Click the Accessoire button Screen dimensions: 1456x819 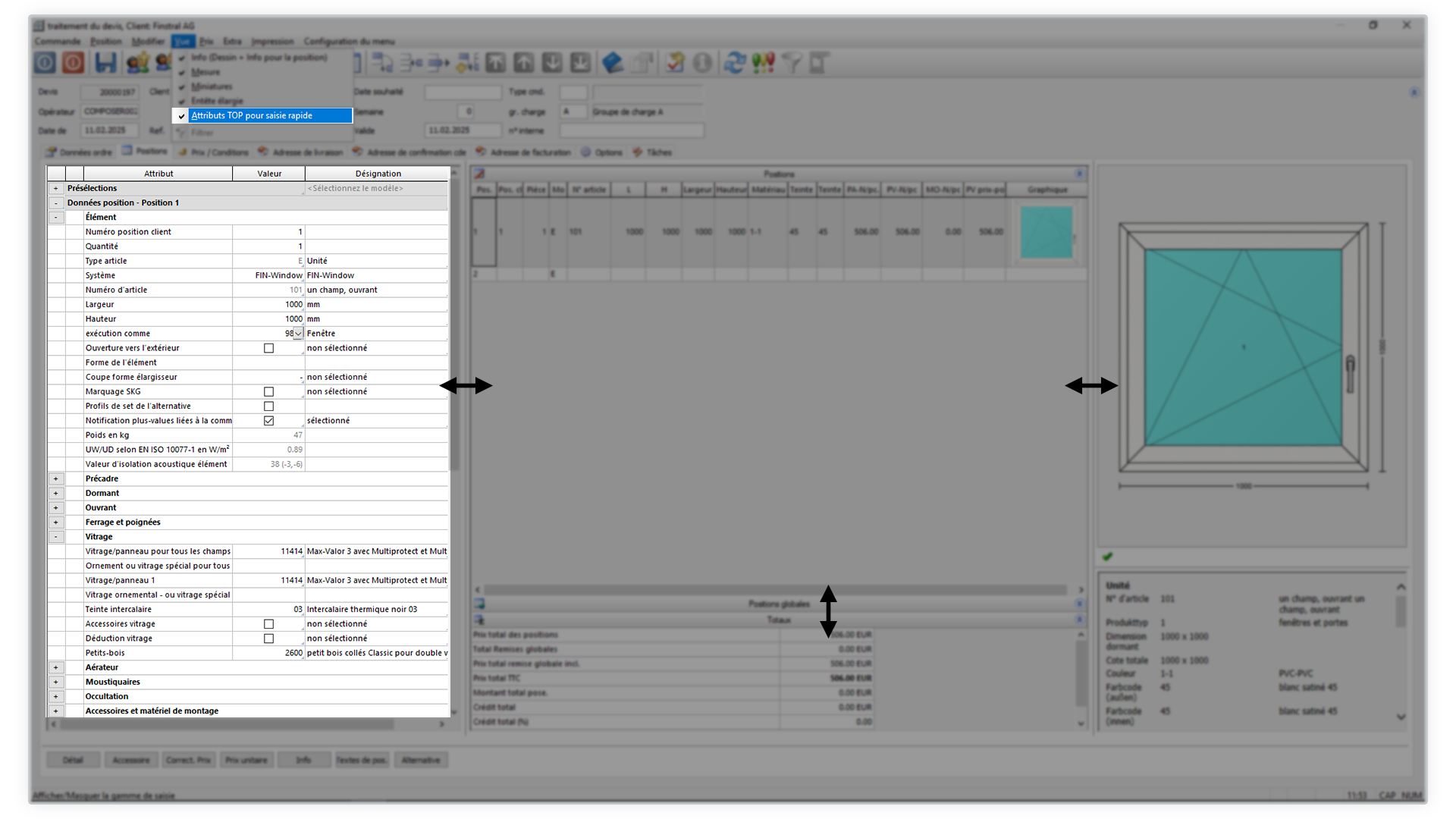coord(130,760)
